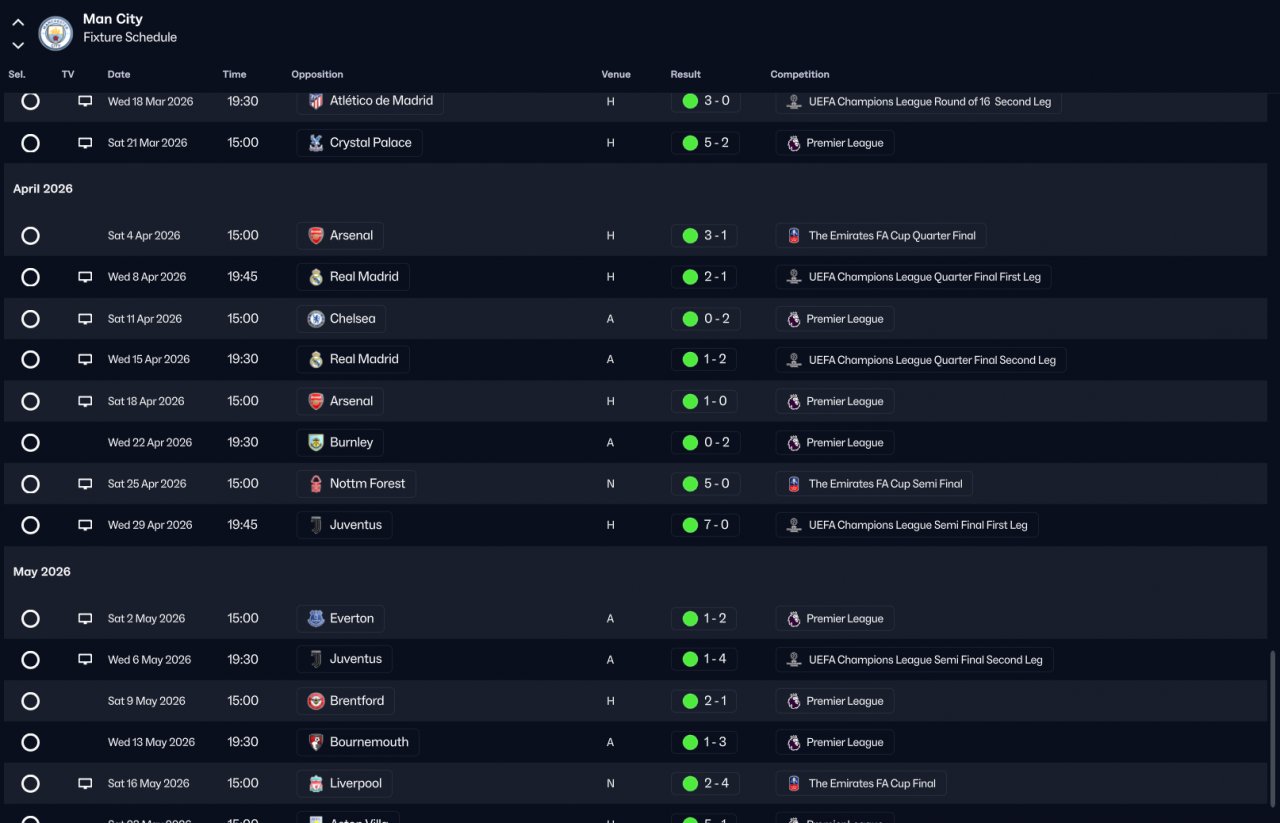Viewport: 1280px width, 823px height.
Task: Sort by the Venue column header
Action: coord(616,74)
